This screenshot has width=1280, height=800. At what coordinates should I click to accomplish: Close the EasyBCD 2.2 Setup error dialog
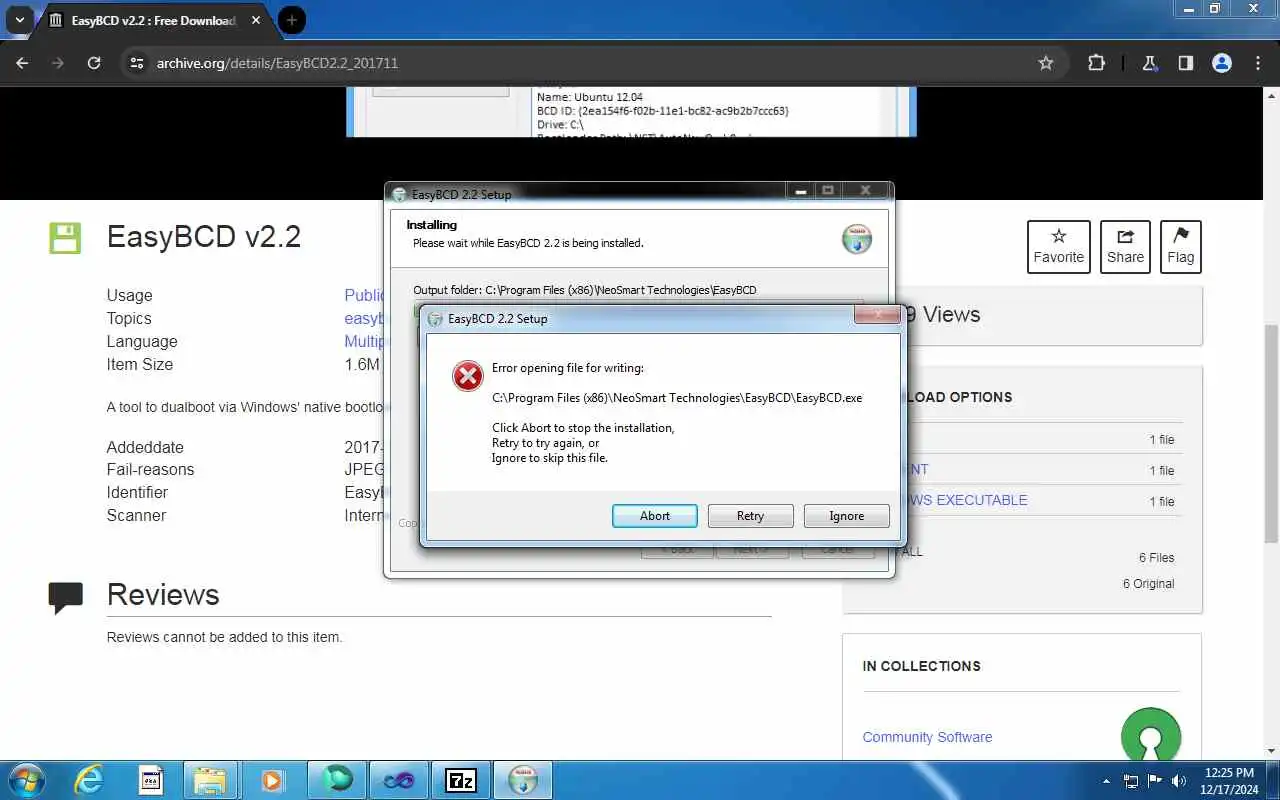pos(877,315)
